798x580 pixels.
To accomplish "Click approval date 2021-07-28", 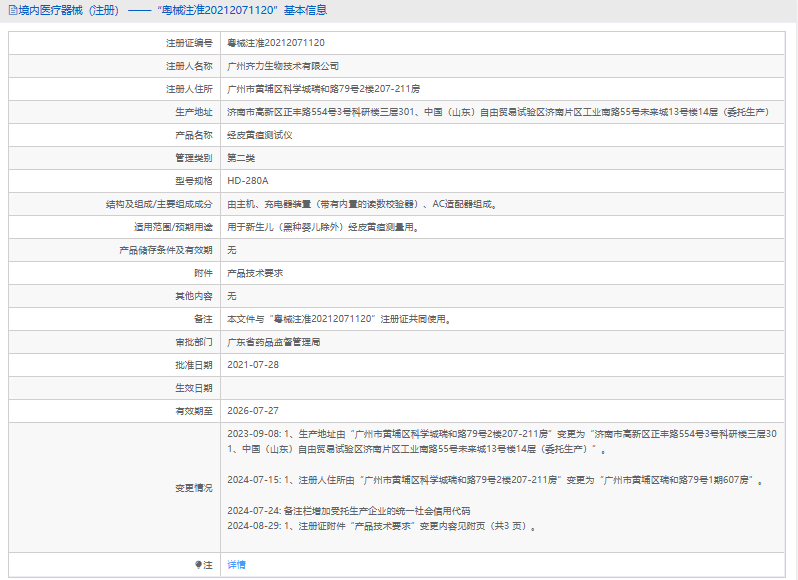I will click(253, 365).
